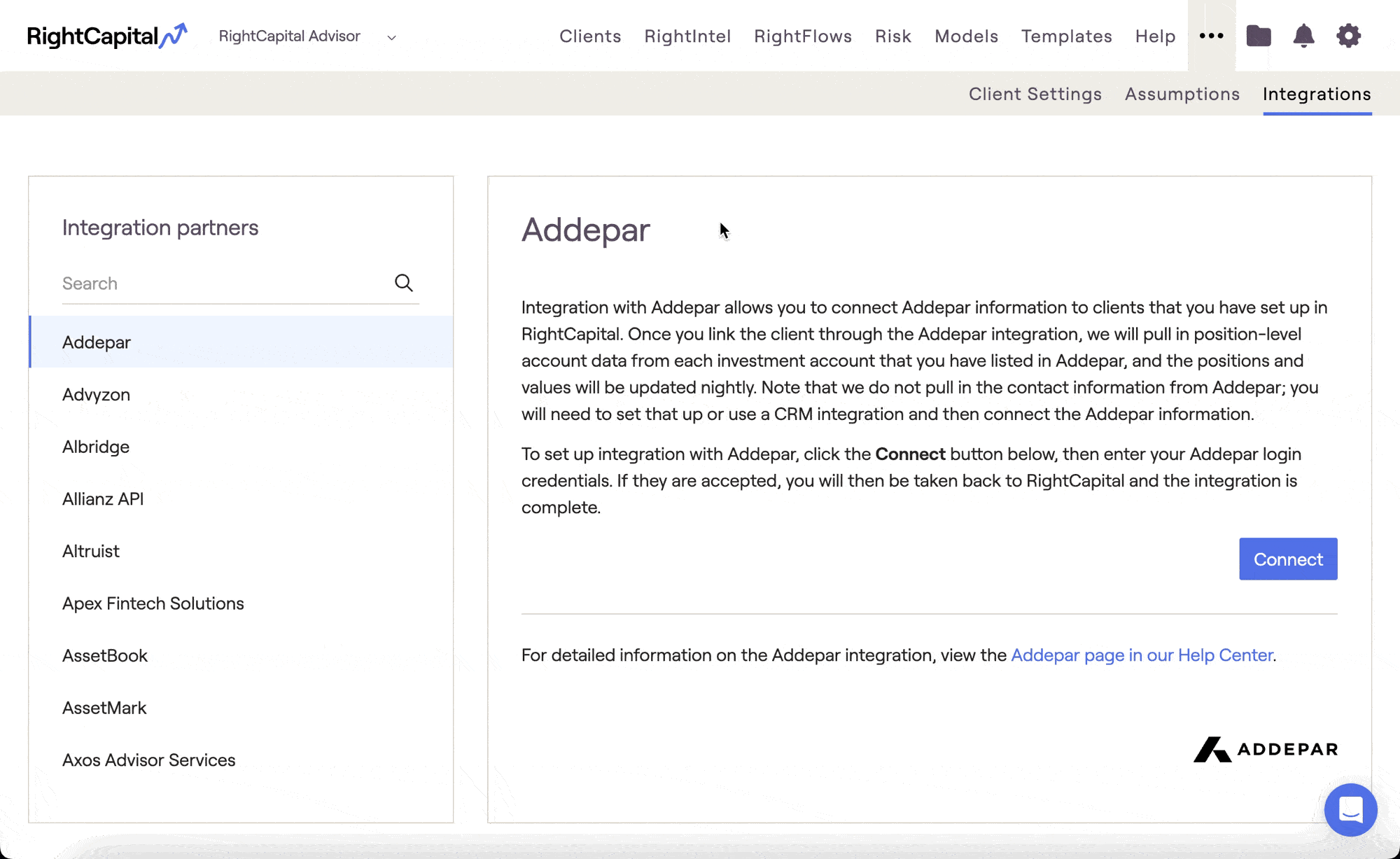Open the Templates menu
Screen dimensions: 1400x859
pos(1066,36)
